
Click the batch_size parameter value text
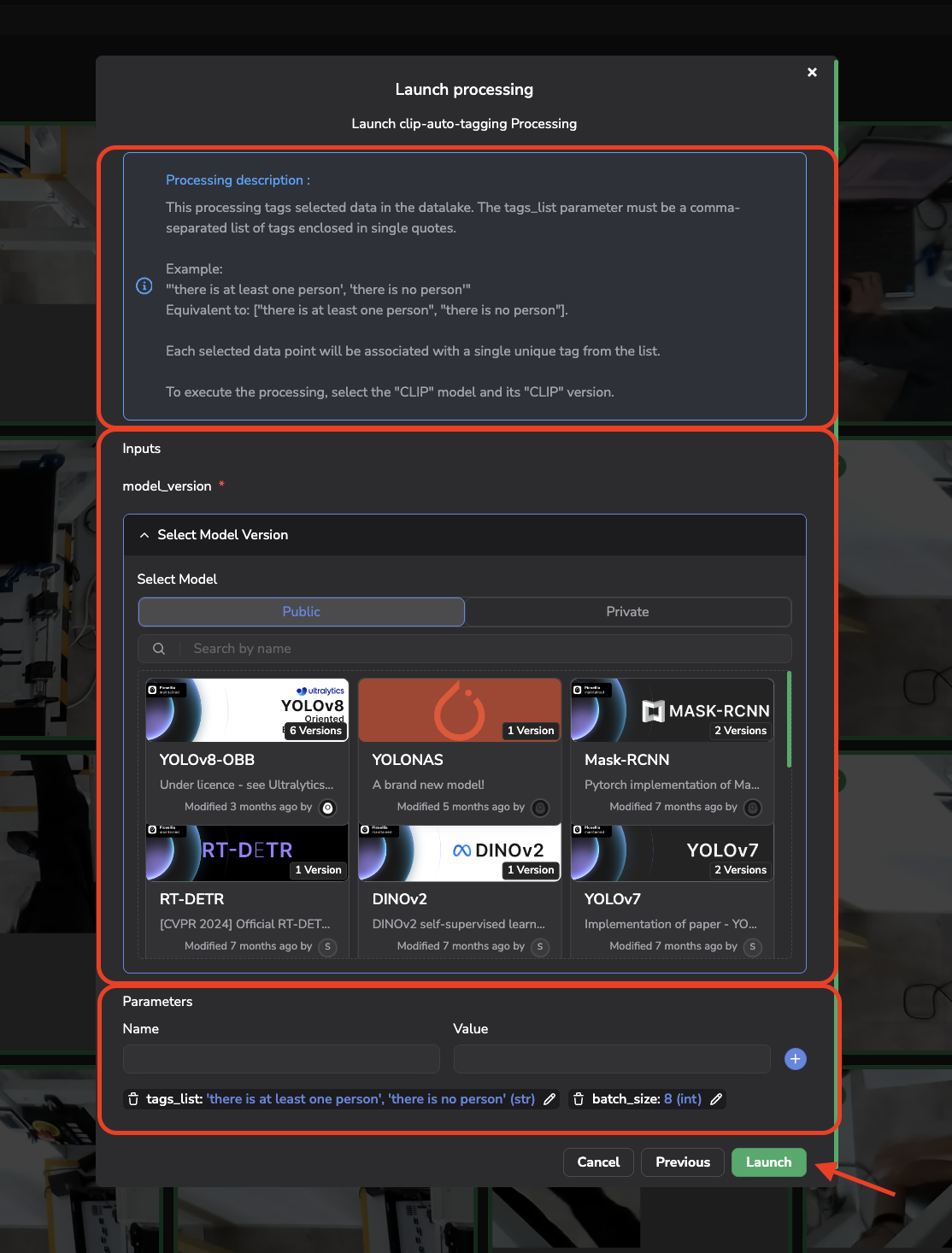[683, 1099]
